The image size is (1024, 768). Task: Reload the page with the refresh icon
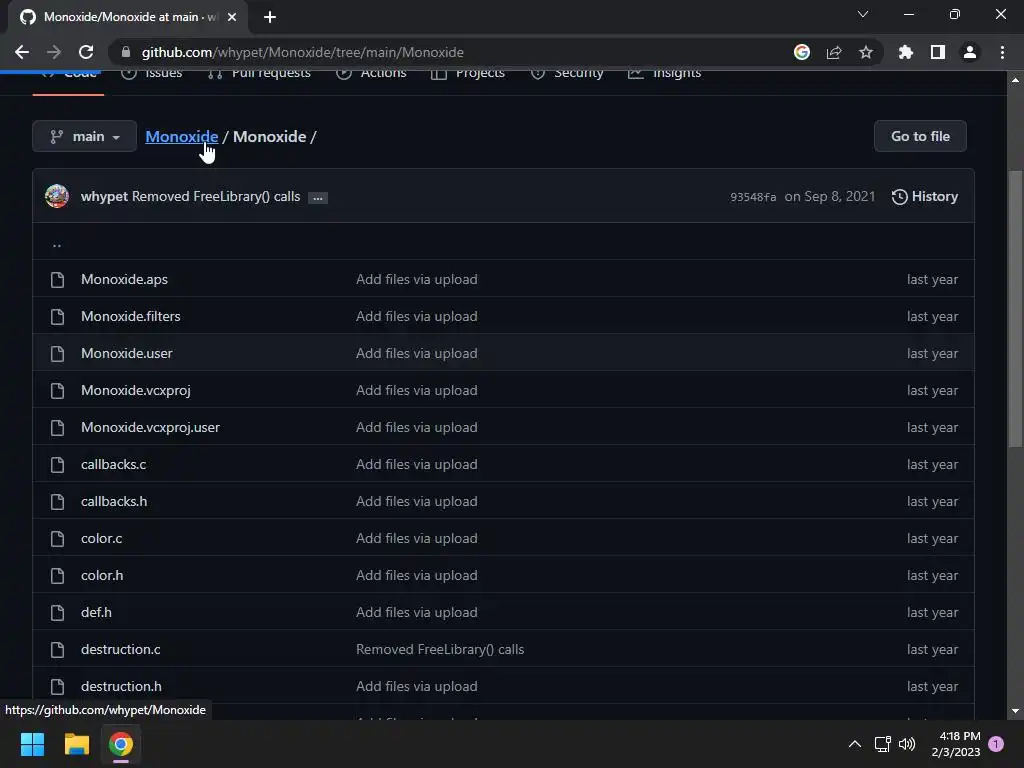click(x=86, y=52)
